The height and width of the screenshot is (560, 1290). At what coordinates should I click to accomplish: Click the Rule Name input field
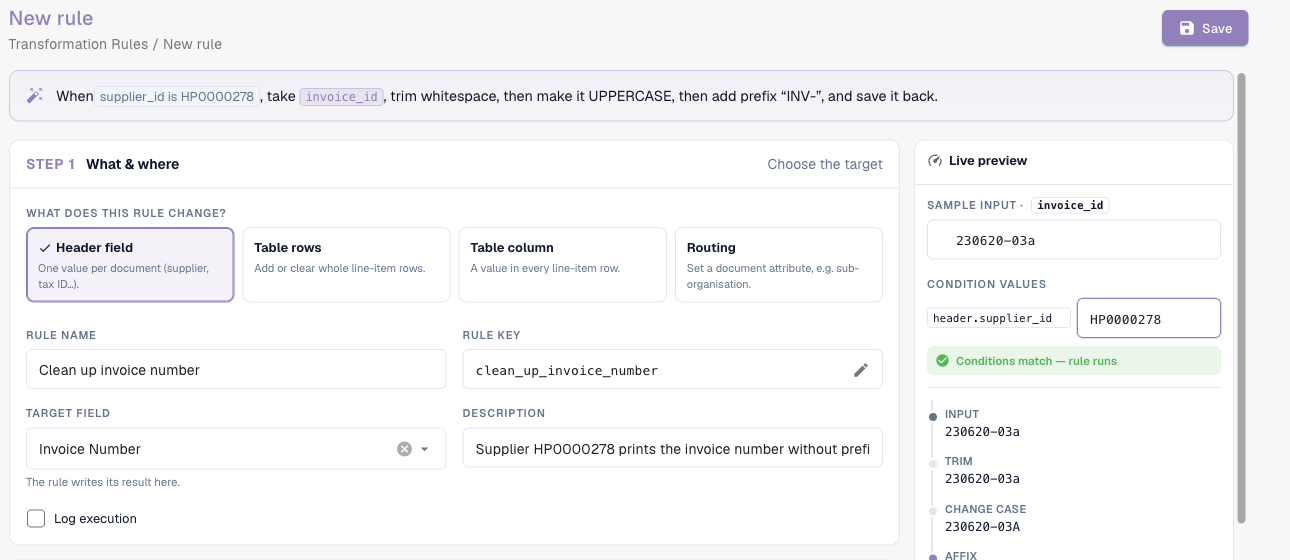[x=236, y=369]
